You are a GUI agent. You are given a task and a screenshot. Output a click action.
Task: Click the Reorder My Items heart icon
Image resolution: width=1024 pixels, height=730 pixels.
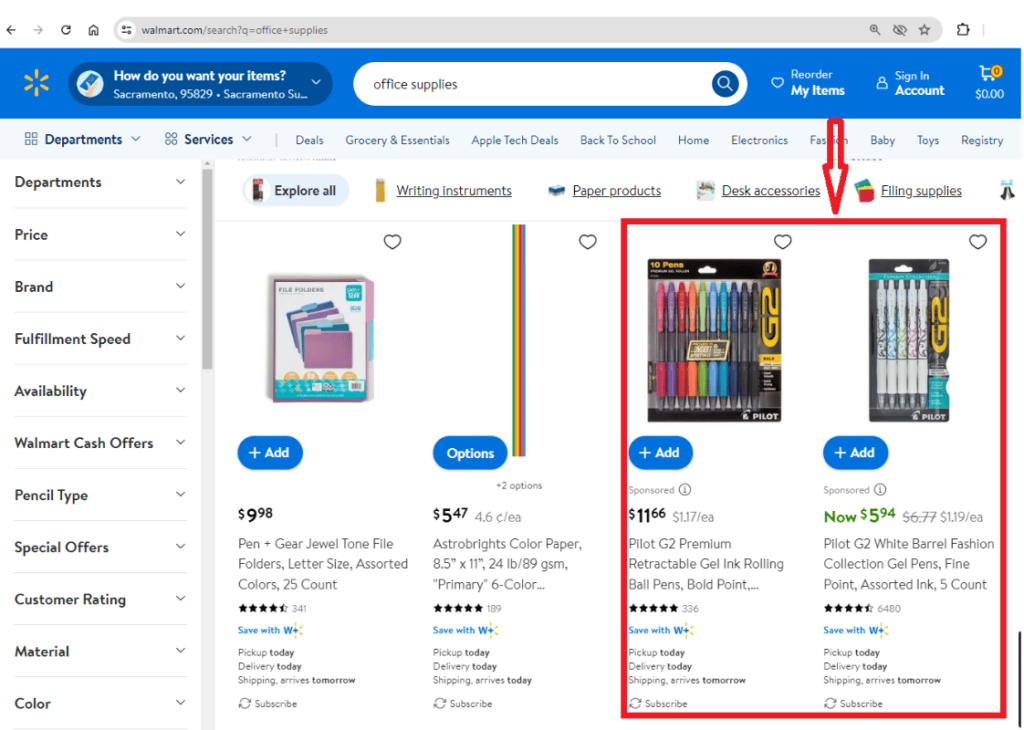point(779,82)
